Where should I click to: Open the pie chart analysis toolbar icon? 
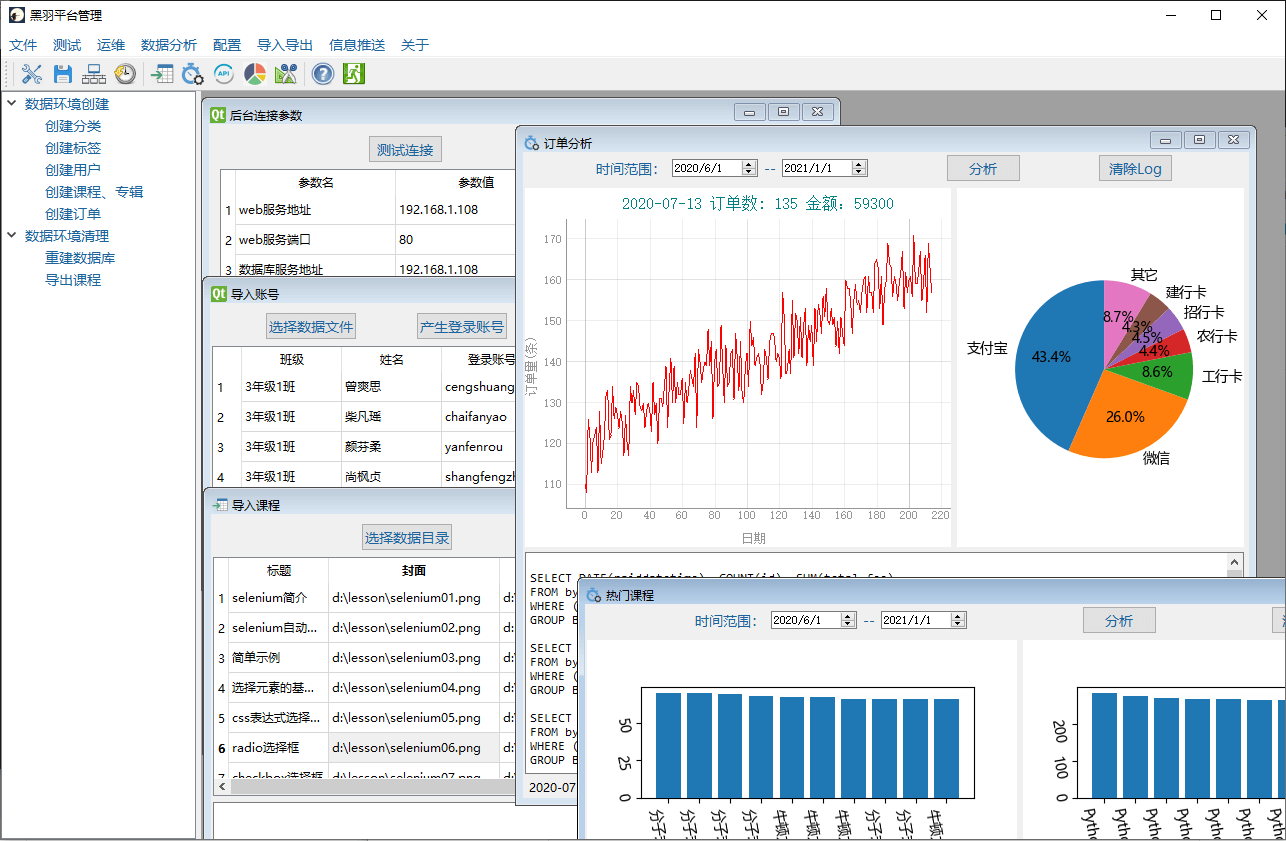point(255,73)
